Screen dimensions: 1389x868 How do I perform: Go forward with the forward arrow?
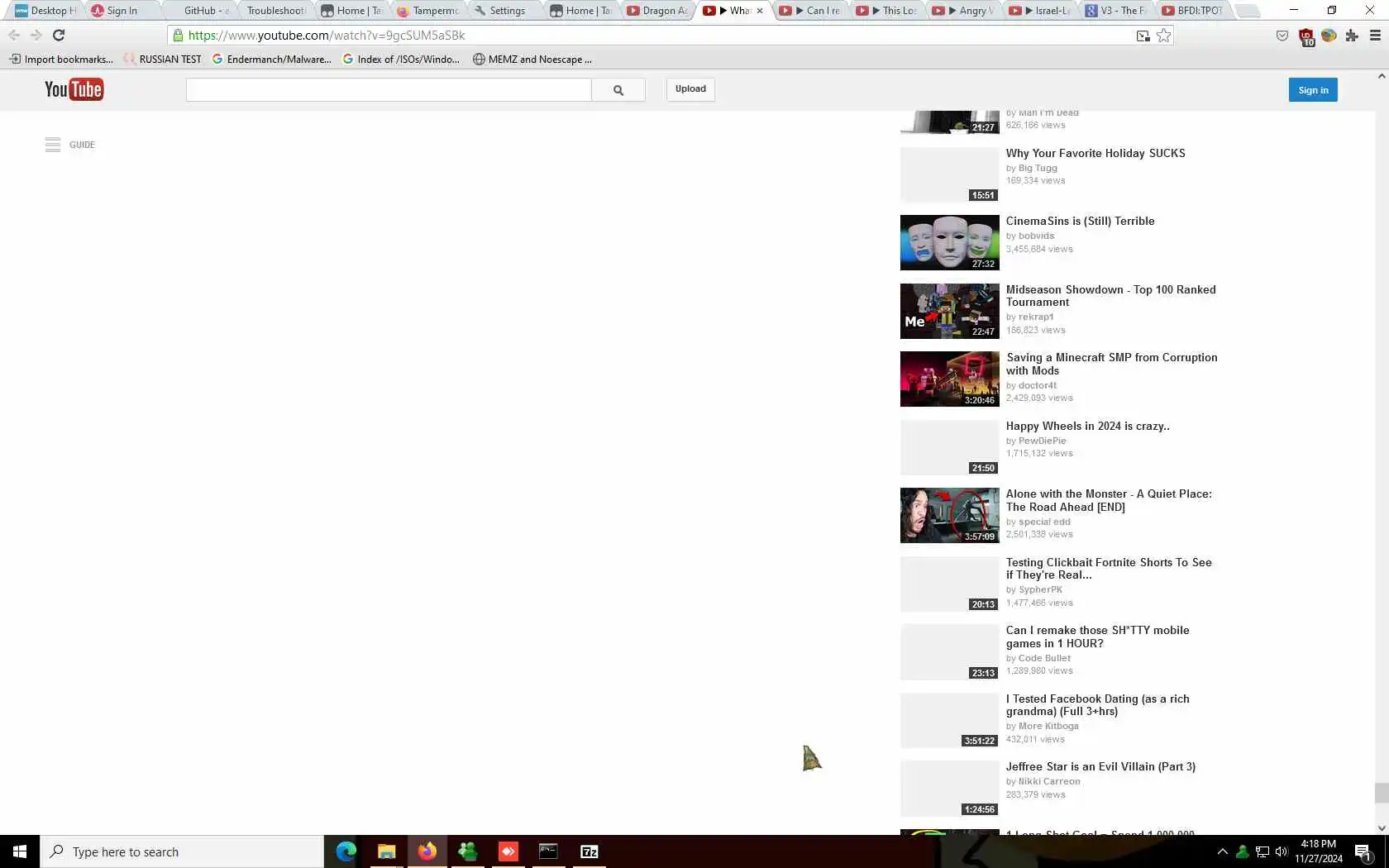pyautogui.click(x=36, y=36)
